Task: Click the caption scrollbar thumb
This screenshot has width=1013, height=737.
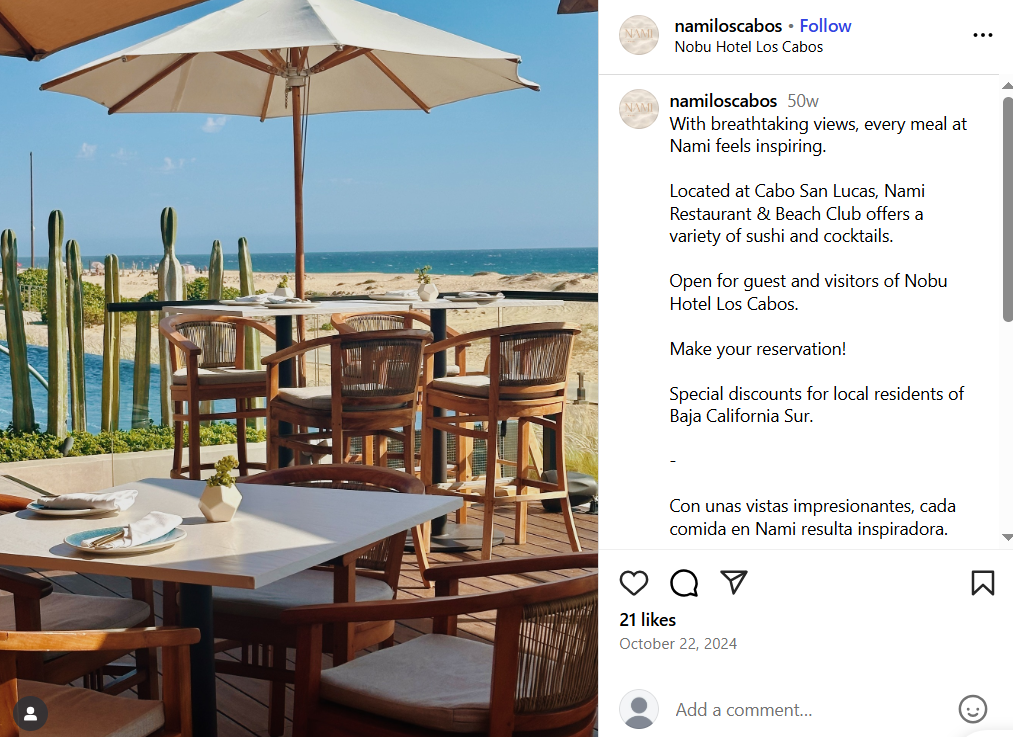Action: pyautogui.click(x=1007, y=209)
